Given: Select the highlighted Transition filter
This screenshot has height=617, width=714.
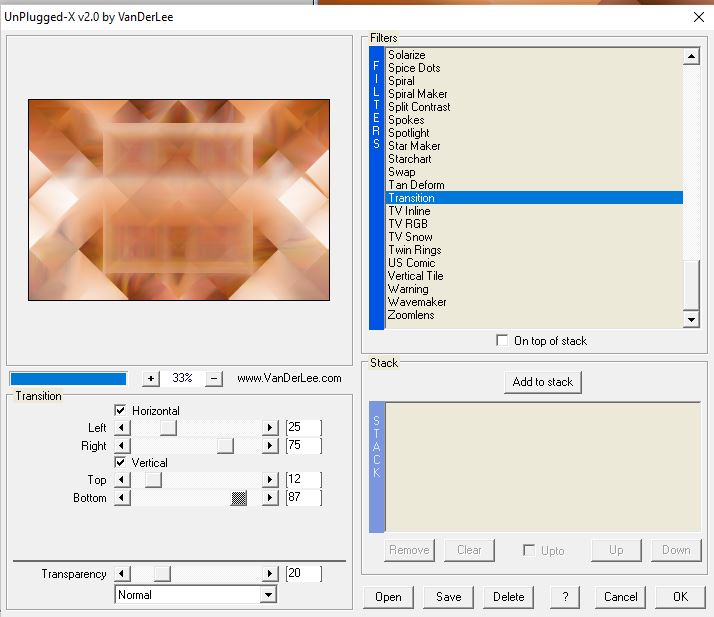Looking at the screenshot, I should point(534,198).
